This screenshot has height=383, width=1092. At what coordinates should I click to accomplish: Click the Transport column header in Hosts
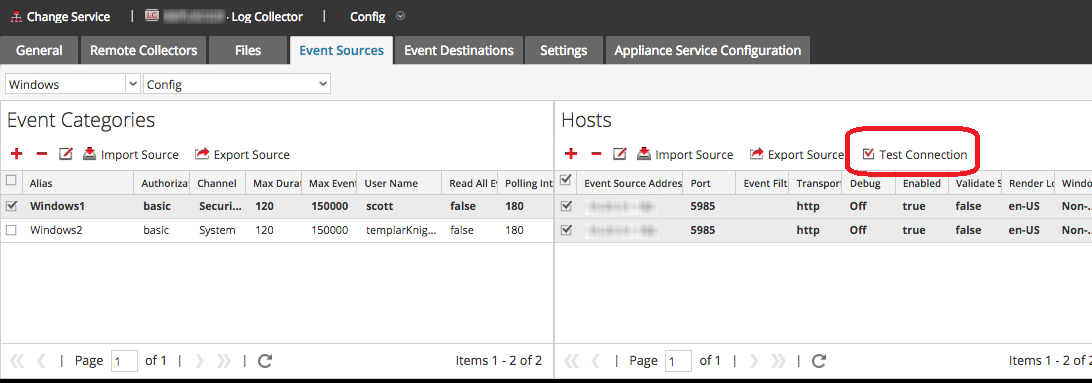coord(816,183)
